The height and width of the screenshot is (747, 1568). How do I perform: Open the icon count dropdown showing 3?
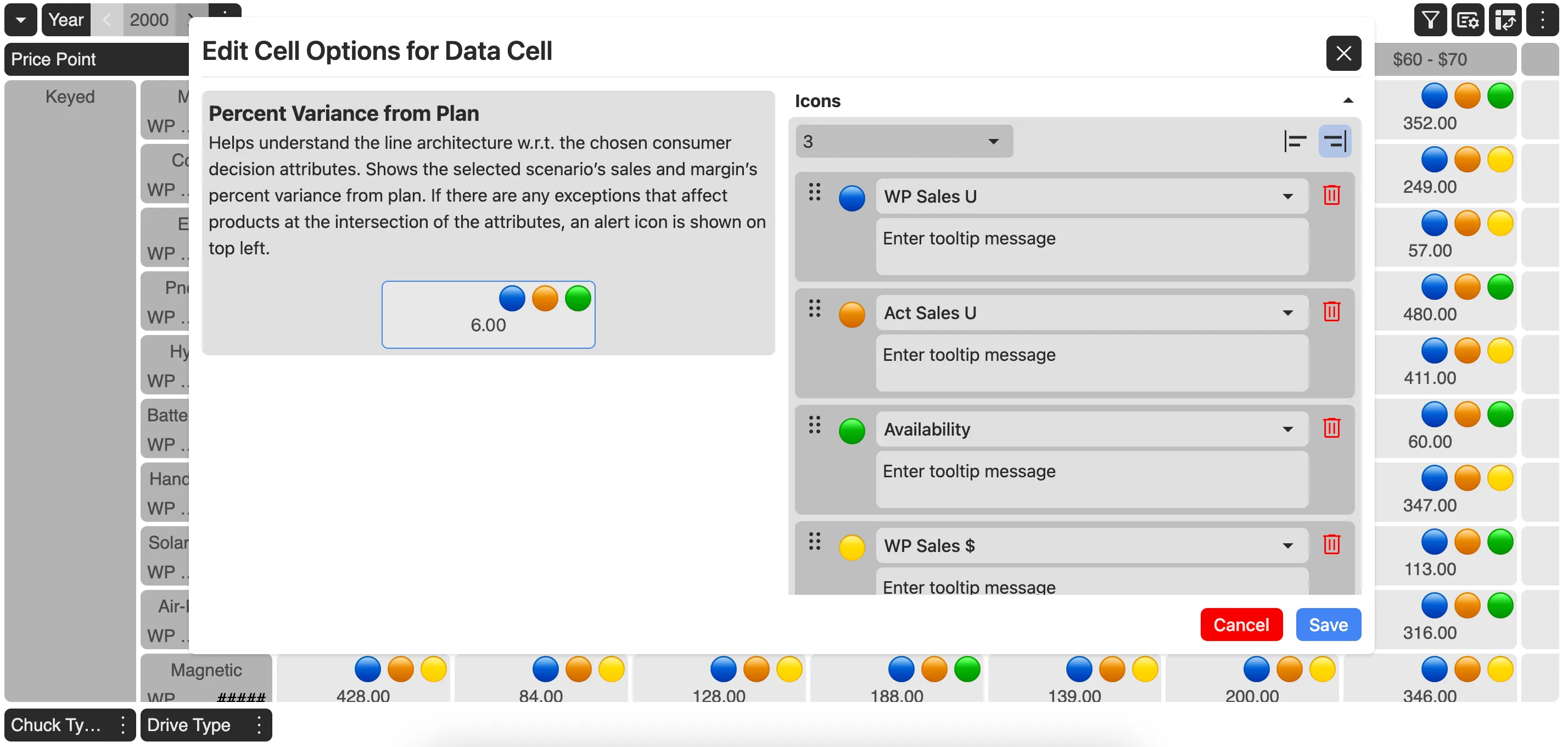pos(903,141)
